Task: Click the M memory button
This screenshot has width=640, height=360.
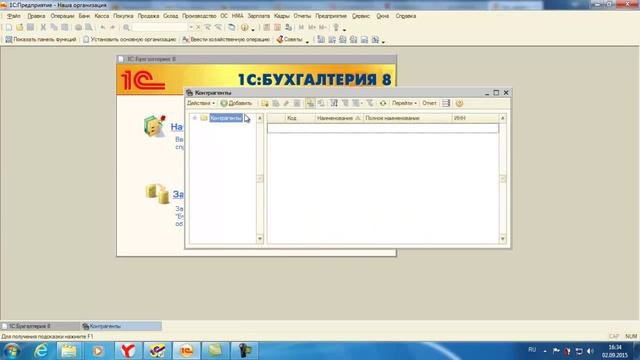Action: (301, 27)
